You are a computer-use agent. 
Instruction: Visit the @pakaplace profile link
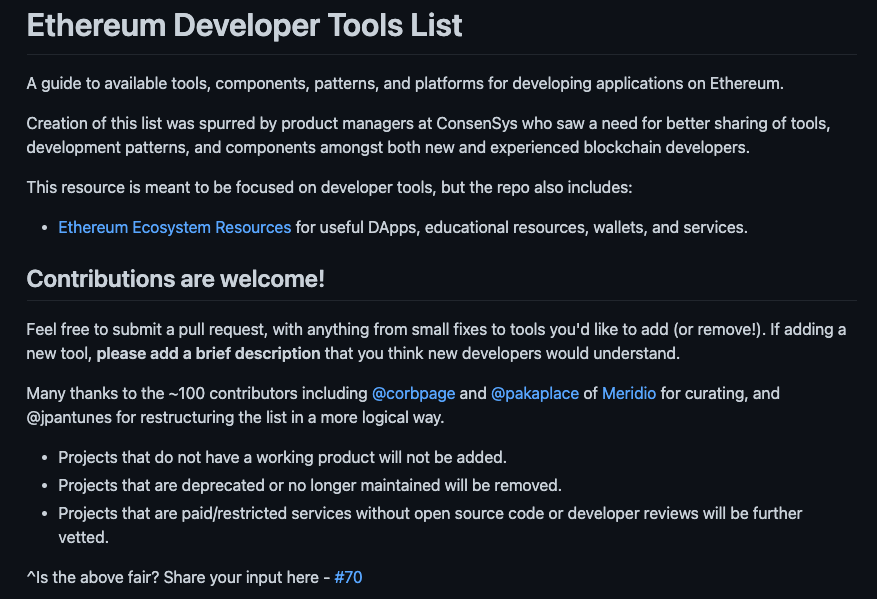535,394
